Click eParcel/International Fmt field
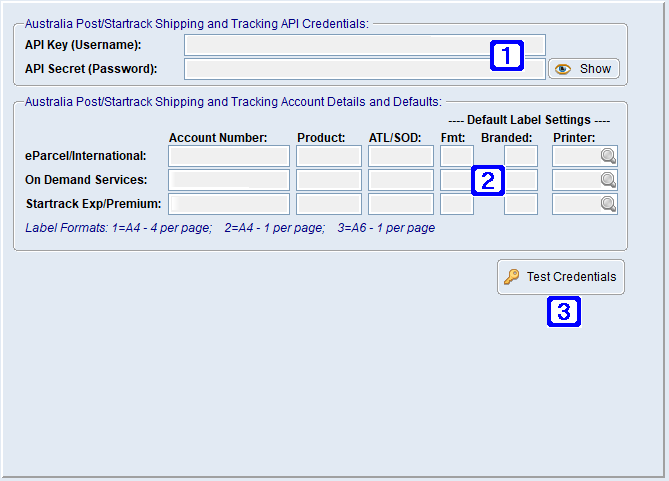Viewport: 669px width, 481px height. 457,156
